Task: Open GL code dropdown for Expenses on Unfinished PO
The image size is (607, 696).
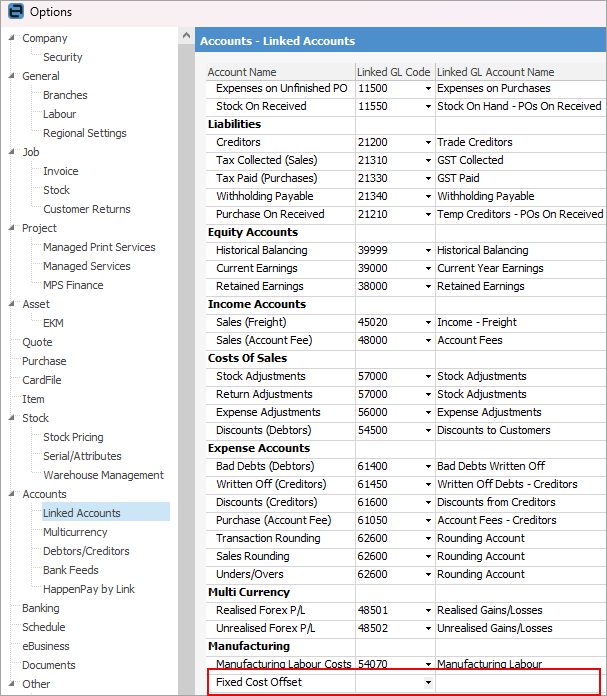Action: point(428,88)
